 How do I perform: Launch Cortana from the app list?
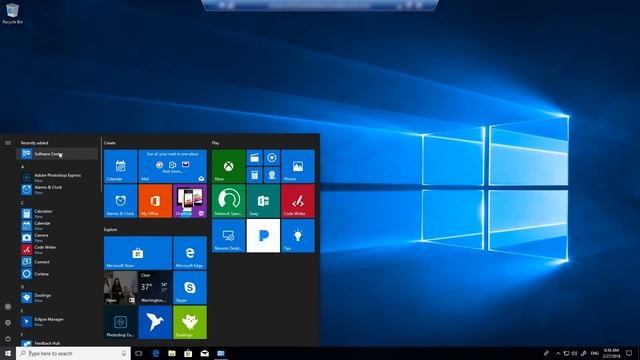click(x=57, y=273)
